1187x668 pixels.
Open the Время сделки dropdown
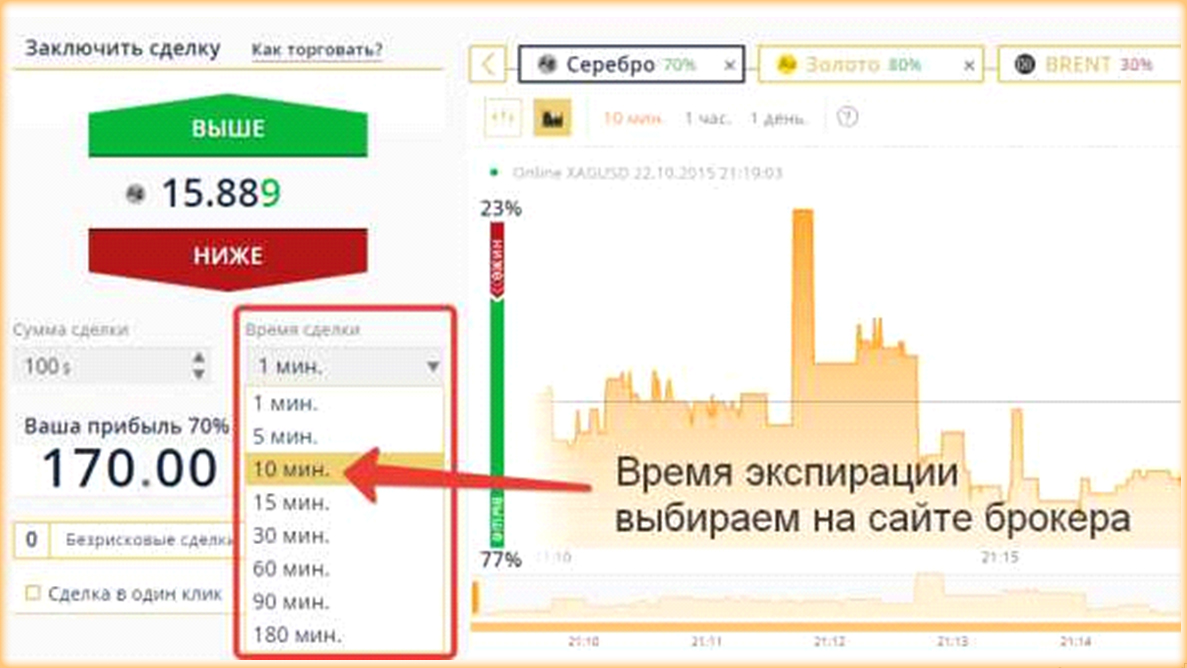coord(346,367)
